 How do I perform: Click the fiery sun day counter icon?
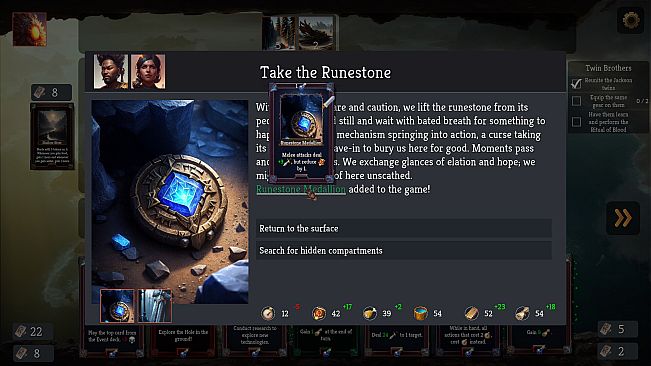tap(29, 29)
